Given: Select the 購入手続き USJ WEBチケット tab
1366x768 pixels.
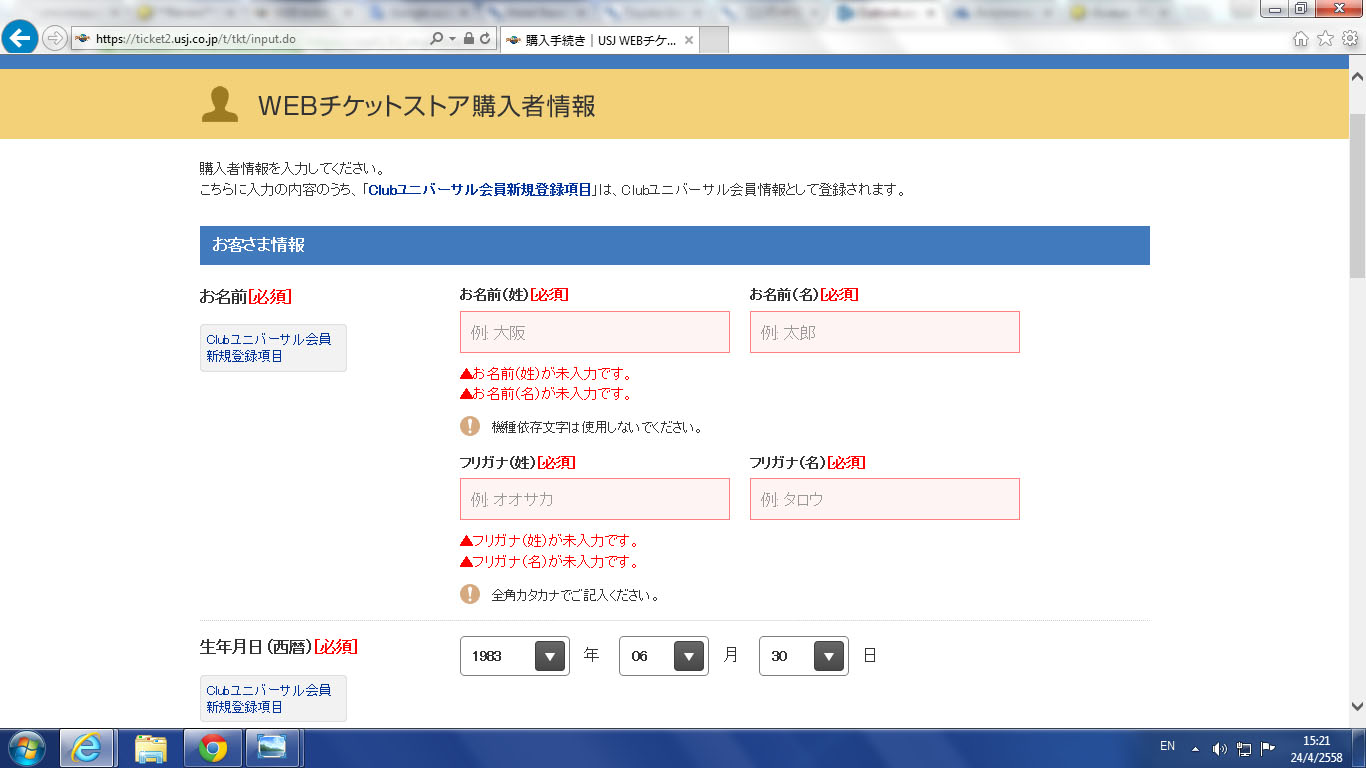Looking at the screenshot, I should pyautogui.click(x=600, y=40).
